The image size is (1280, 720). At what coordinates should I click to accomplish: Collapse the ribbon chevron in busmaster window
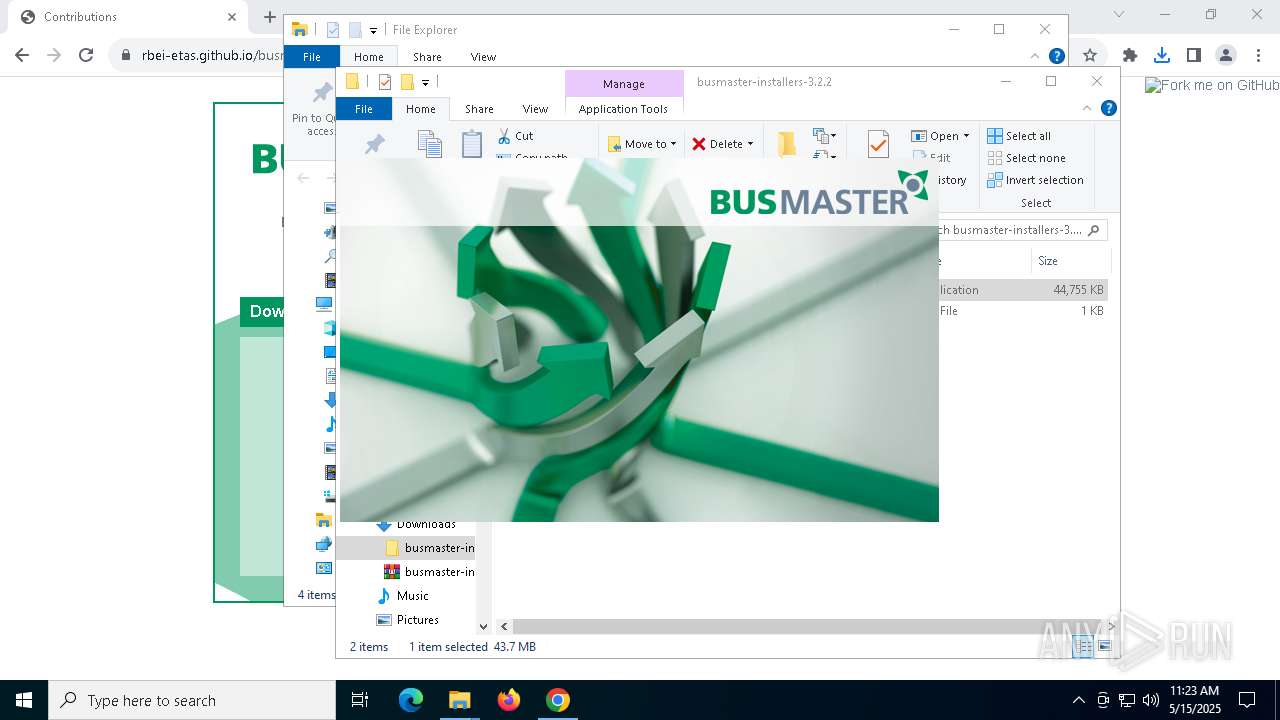coord(1087,109)
